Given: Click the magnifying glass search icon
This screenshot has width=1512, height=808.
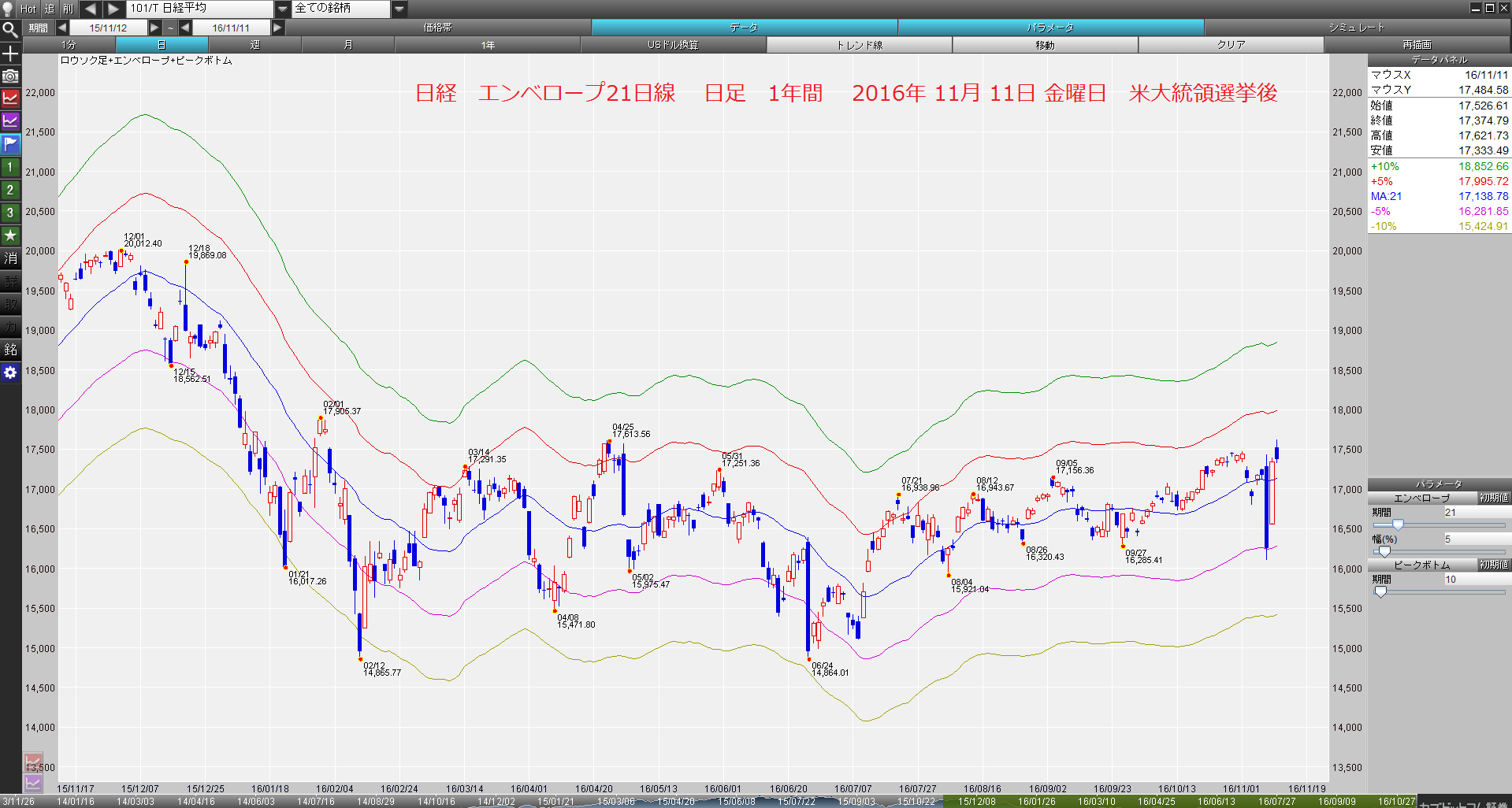Looking at the screenshot, I should coord(10,30).
